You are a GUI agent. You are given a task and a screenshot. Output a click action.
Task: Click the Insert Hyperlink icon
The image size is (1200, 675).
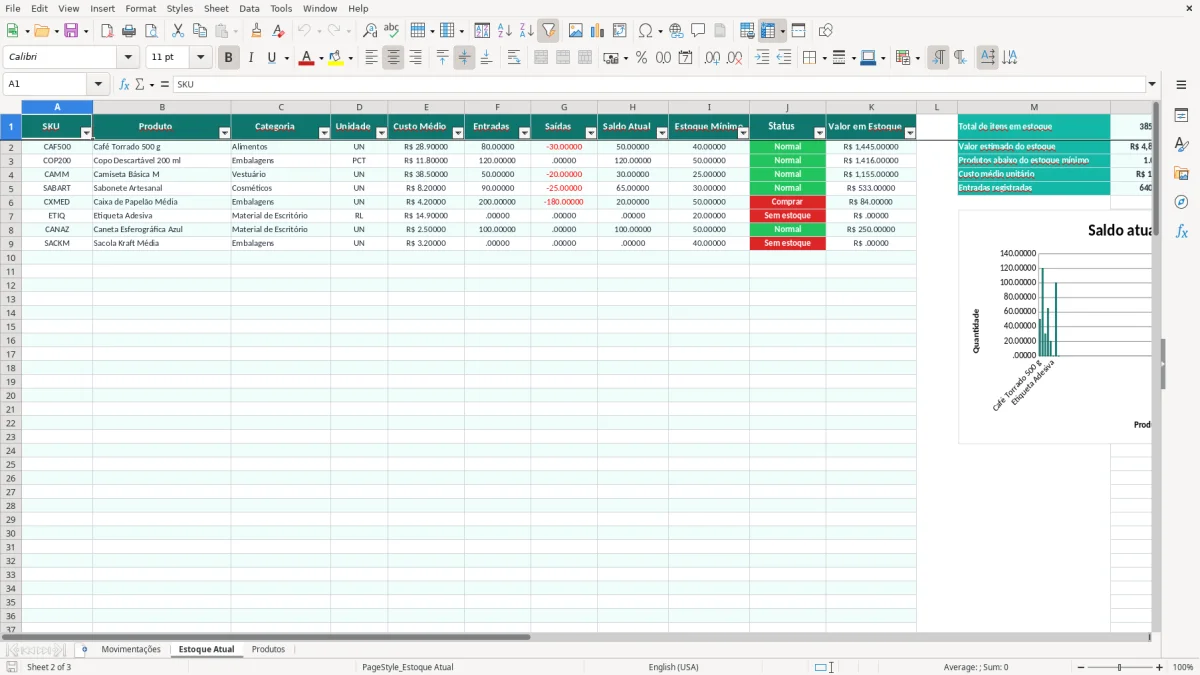point(677,31)
